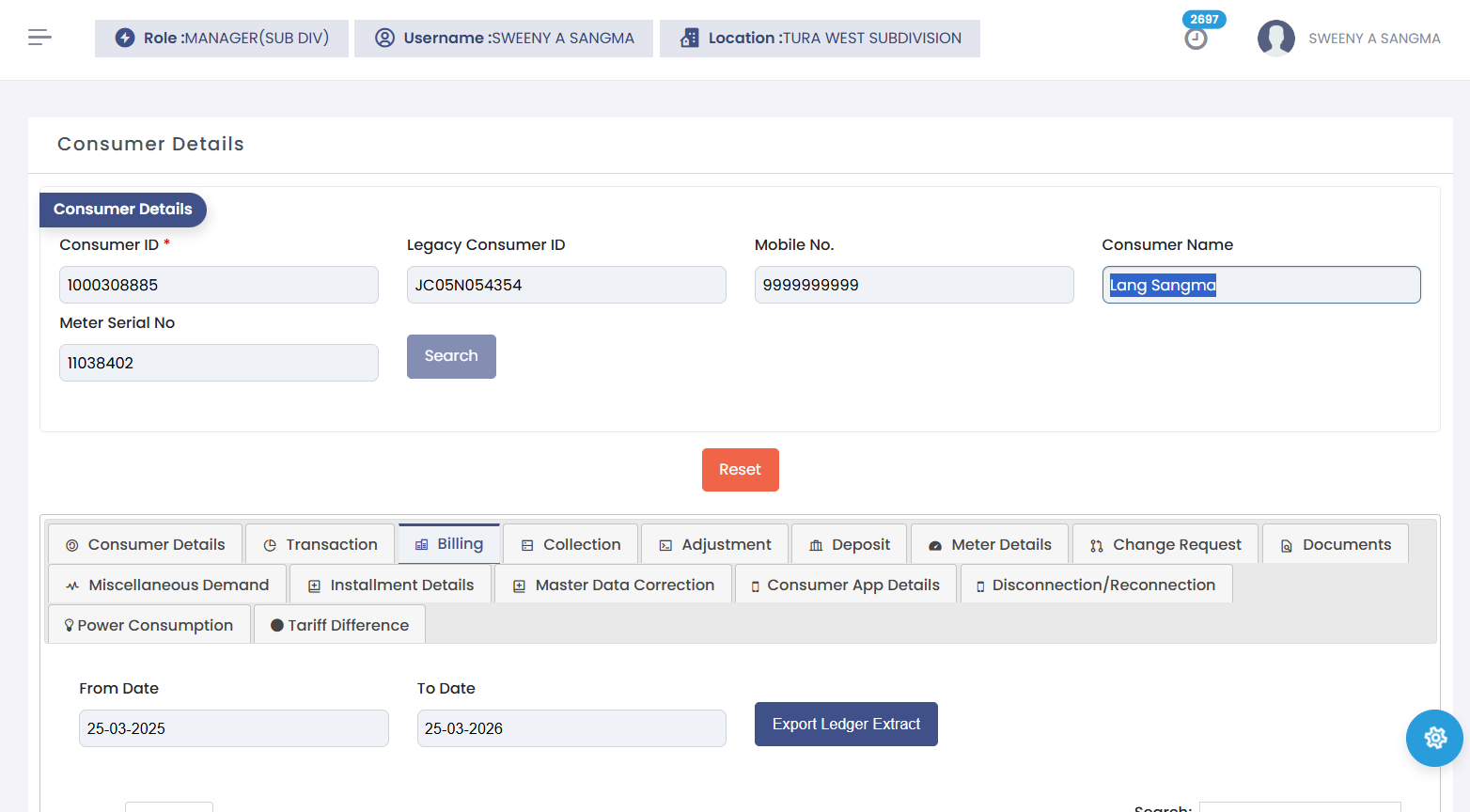
Task: Open the Collection tab
Action: [x=571, y=544]
